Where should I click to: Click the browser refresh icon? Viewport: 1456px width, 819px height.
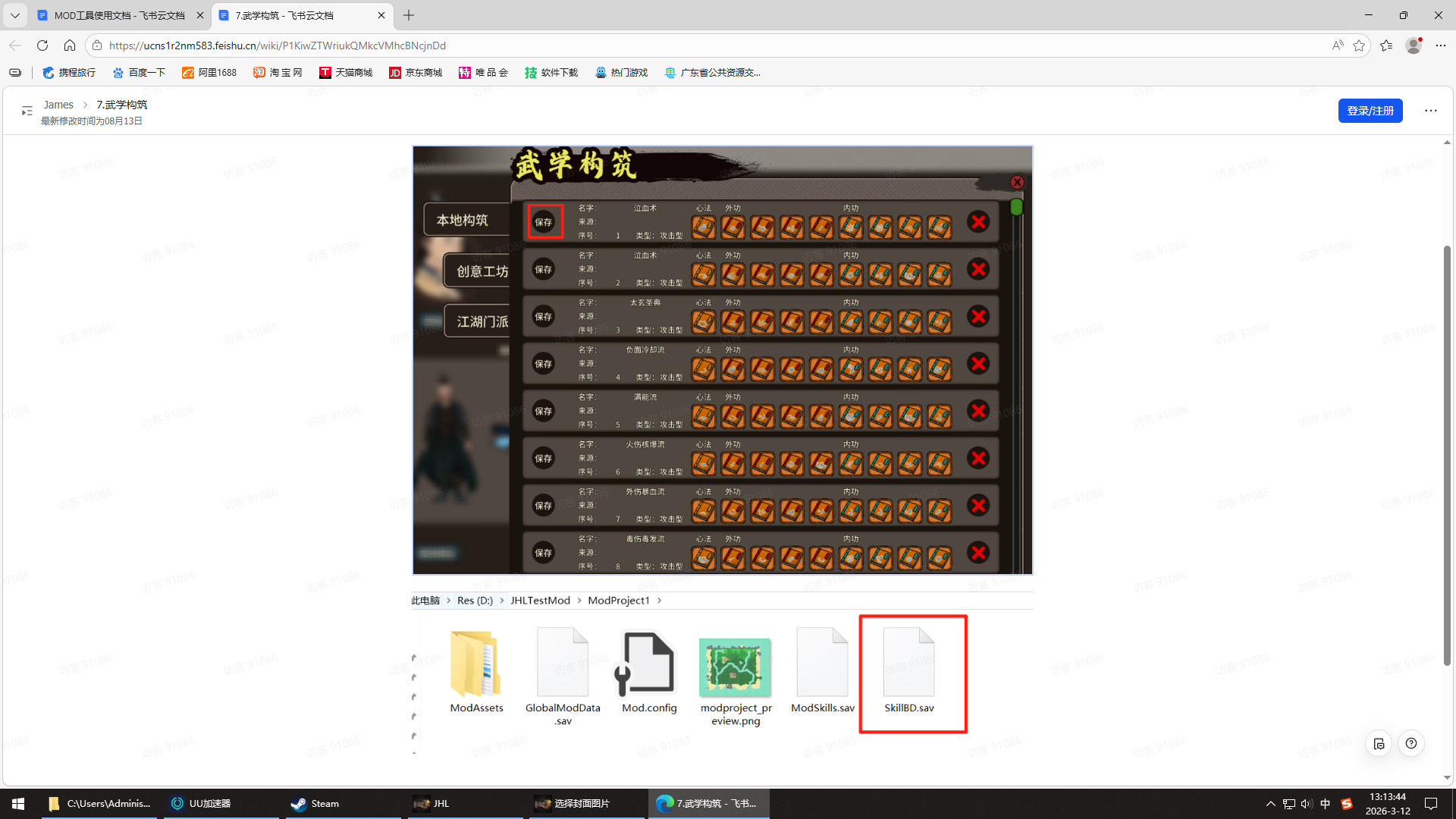(42, 45)
